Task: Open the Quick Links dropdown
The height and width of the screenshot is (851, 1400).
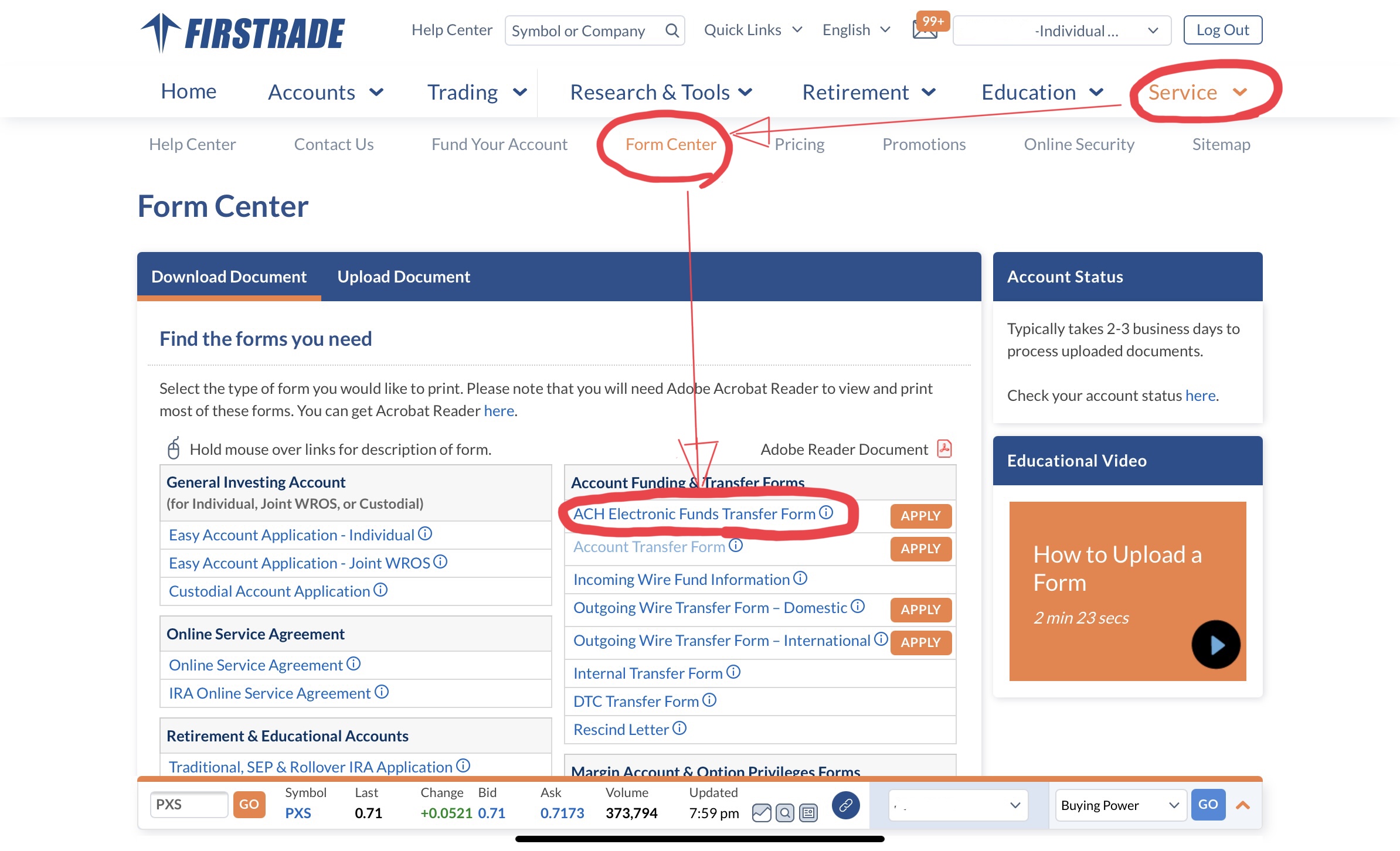Action: (x=753, y=30)
